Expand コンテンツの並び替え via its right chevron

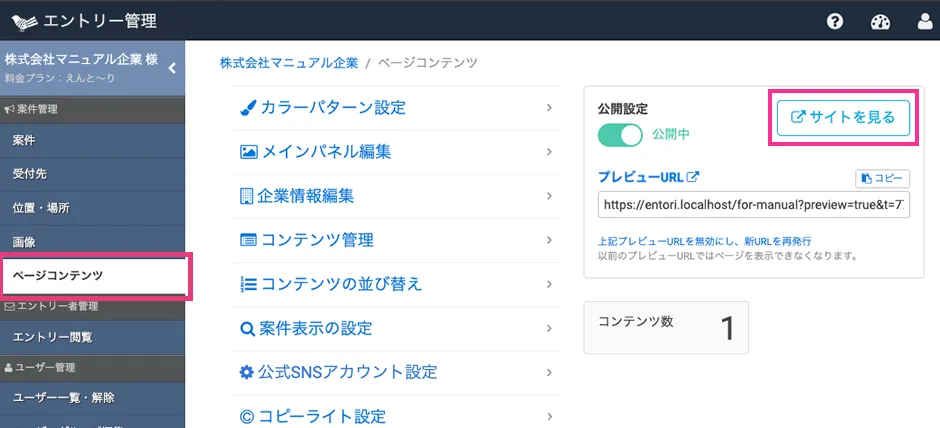click(549, 284)
